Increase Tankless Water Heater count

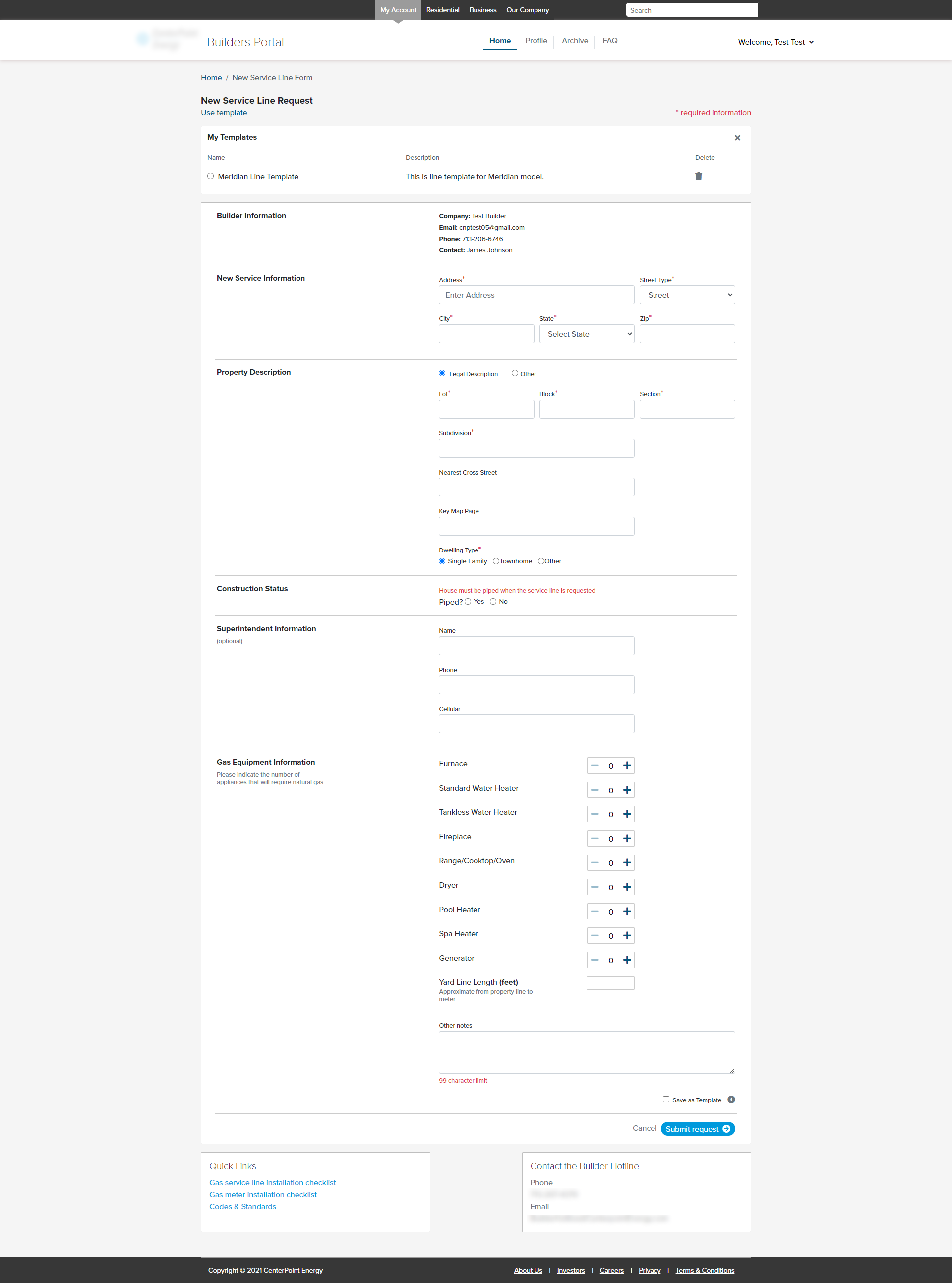(627, 814)
